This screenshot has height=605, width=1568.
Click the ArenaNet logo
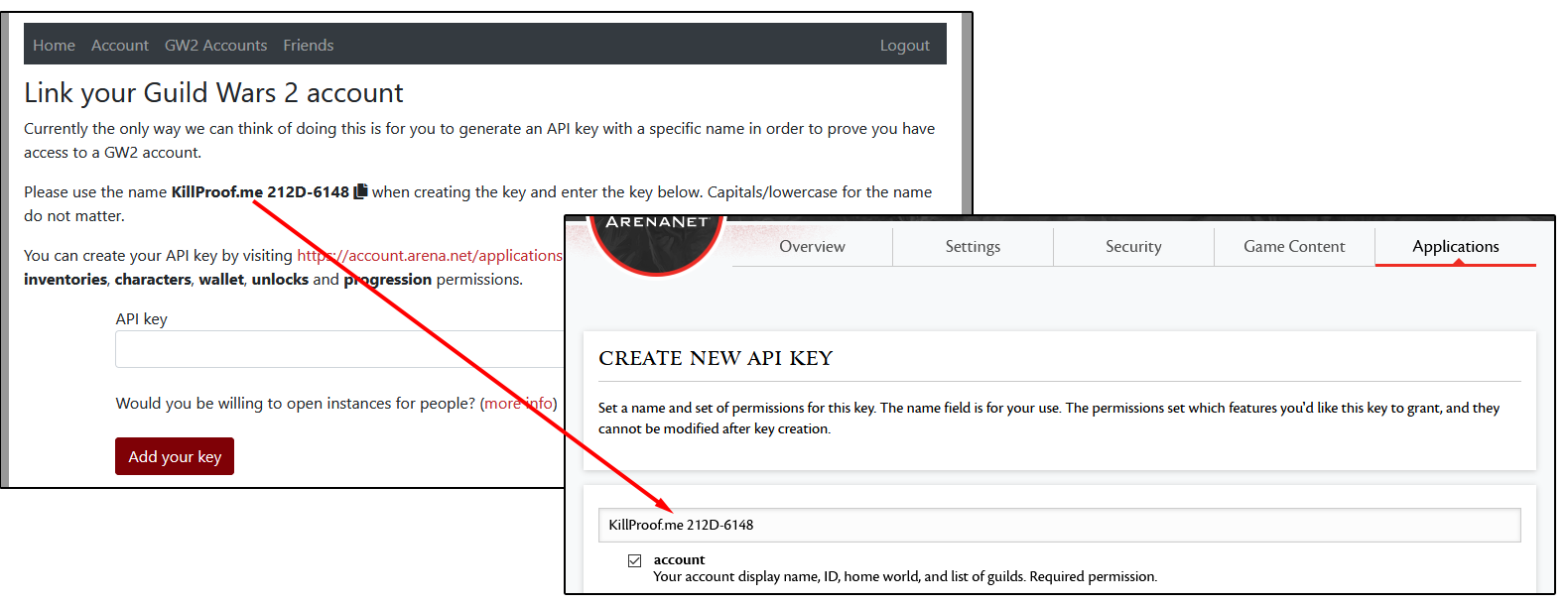point(657,244)
